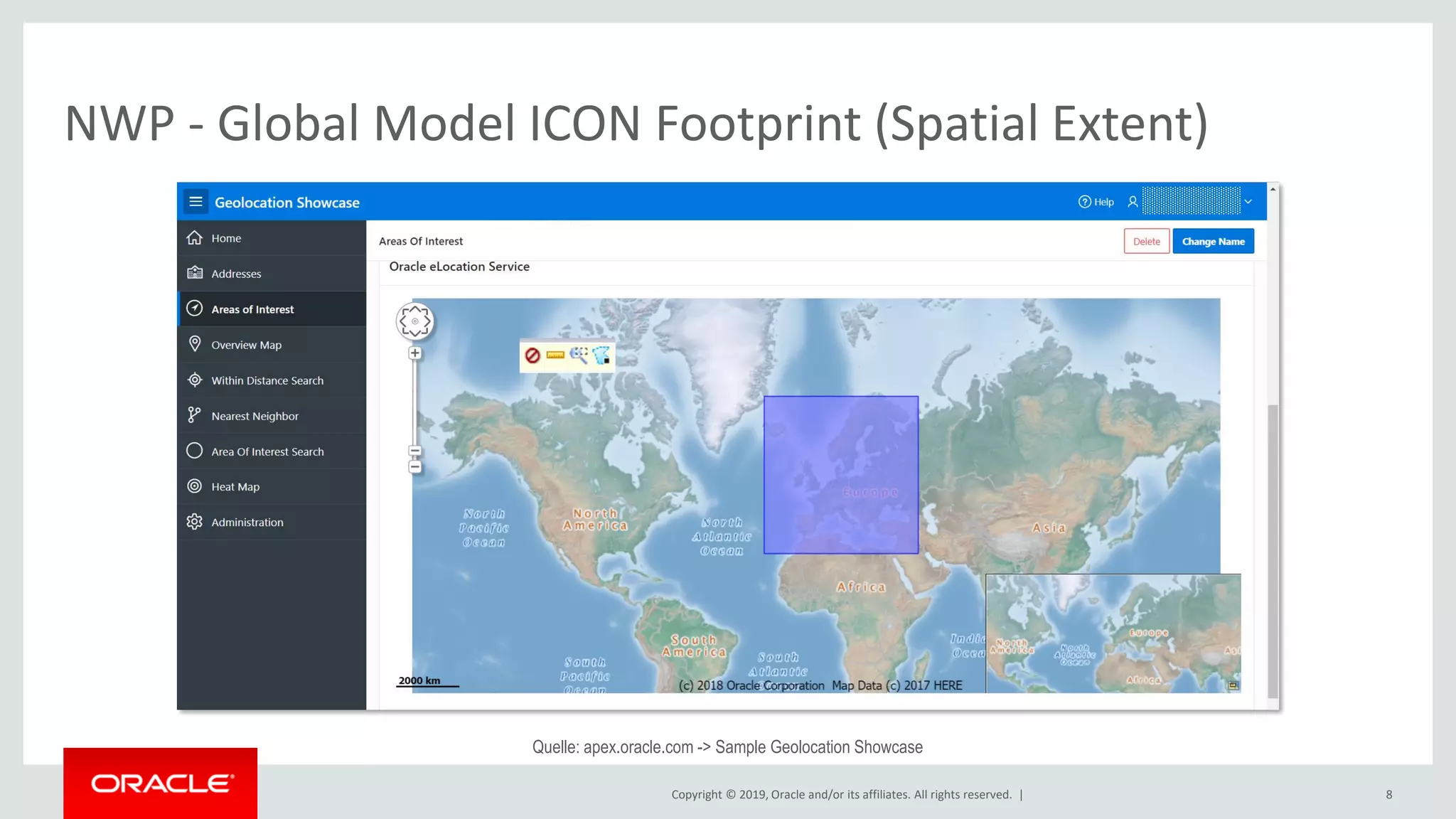This screenshot has width=1456, height=819.
Task: Collapse the overview map toggle icon
Action: (x=1233, y=685)
